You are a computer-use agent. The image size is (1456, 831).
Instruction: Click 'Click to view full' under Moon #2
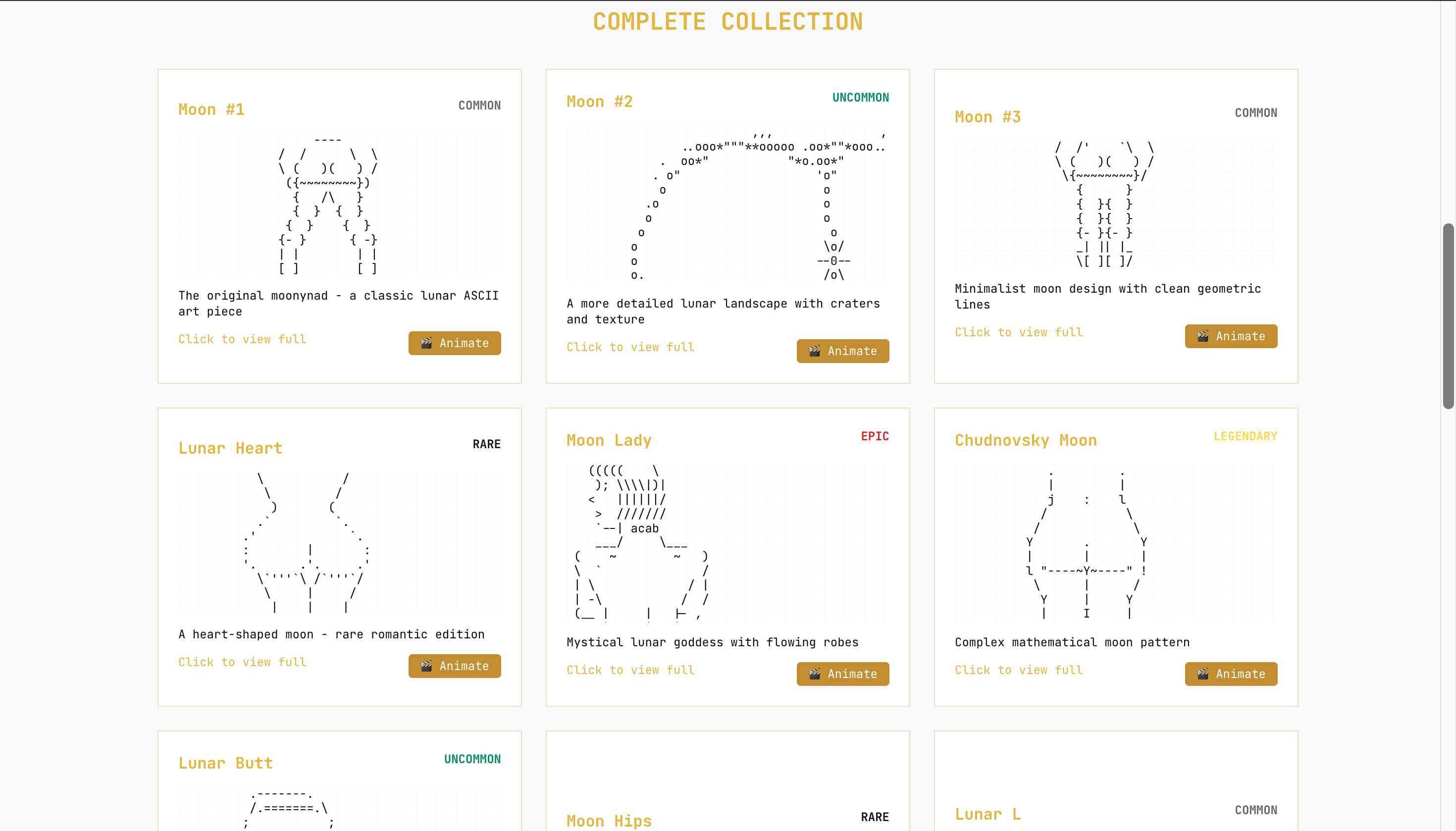click(630, 347)
